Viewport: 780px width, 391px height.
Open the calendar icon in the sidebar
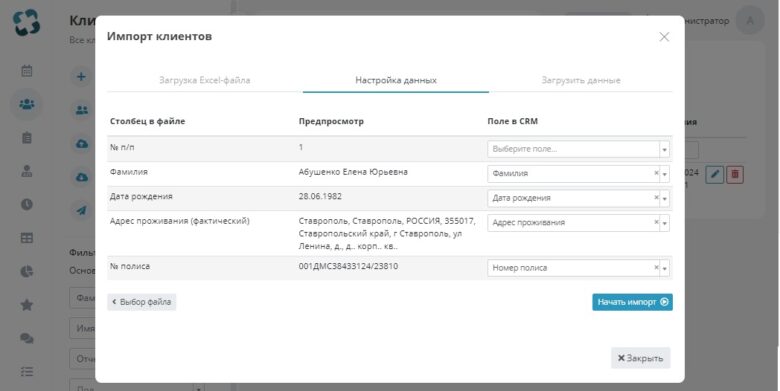point(27,71)
